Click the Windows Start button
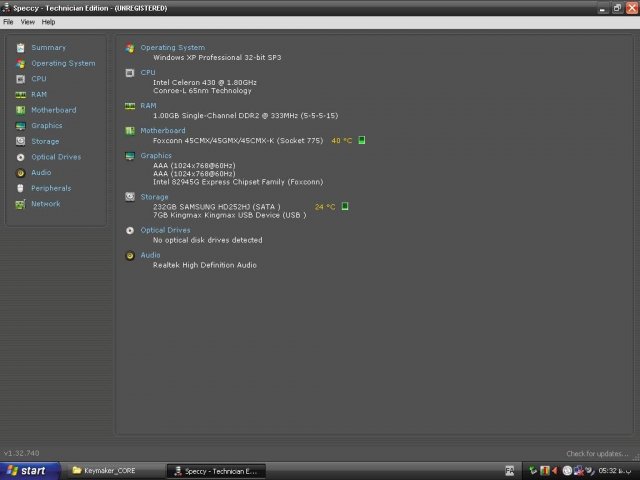Viewport: 640px width, 480px height. coord(27,470)
